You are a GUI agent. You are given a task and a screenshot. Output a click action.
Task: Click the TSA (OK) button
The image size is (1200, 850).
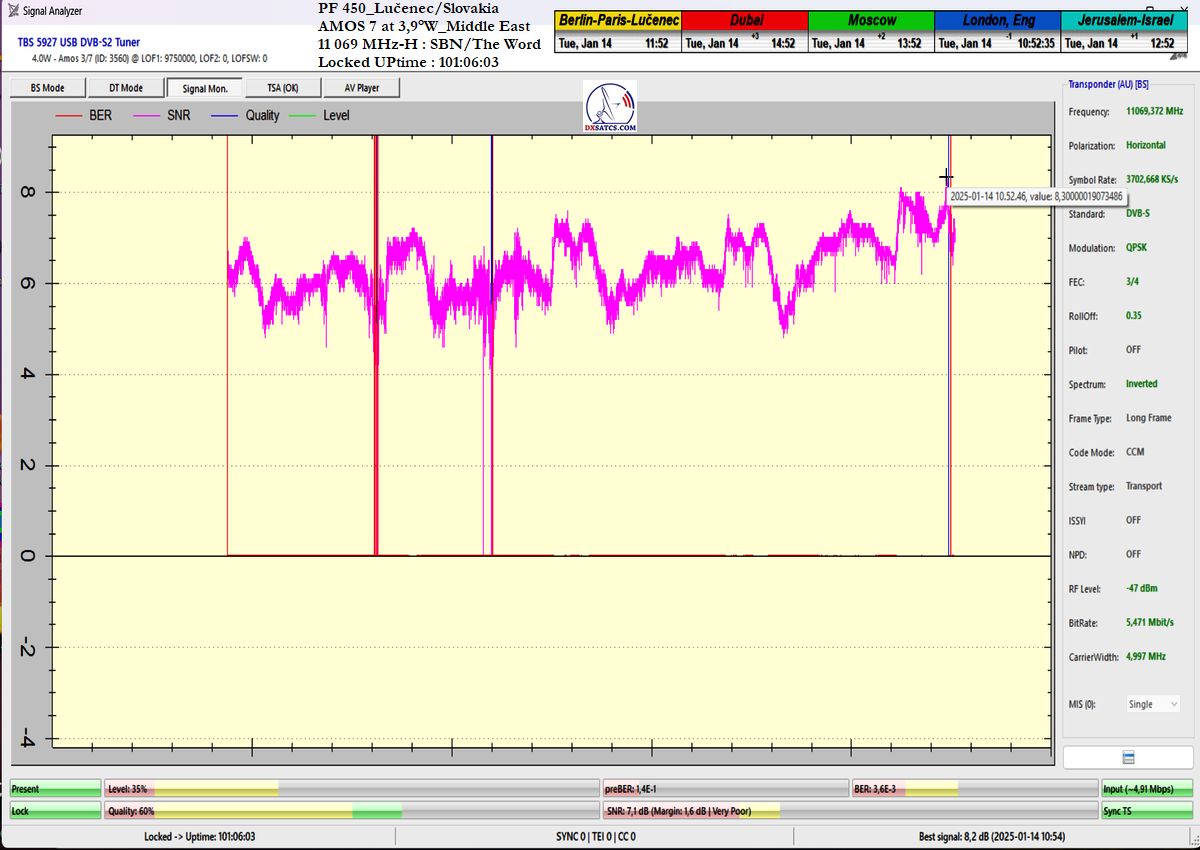pyautogui.click(x=282, y=88)
